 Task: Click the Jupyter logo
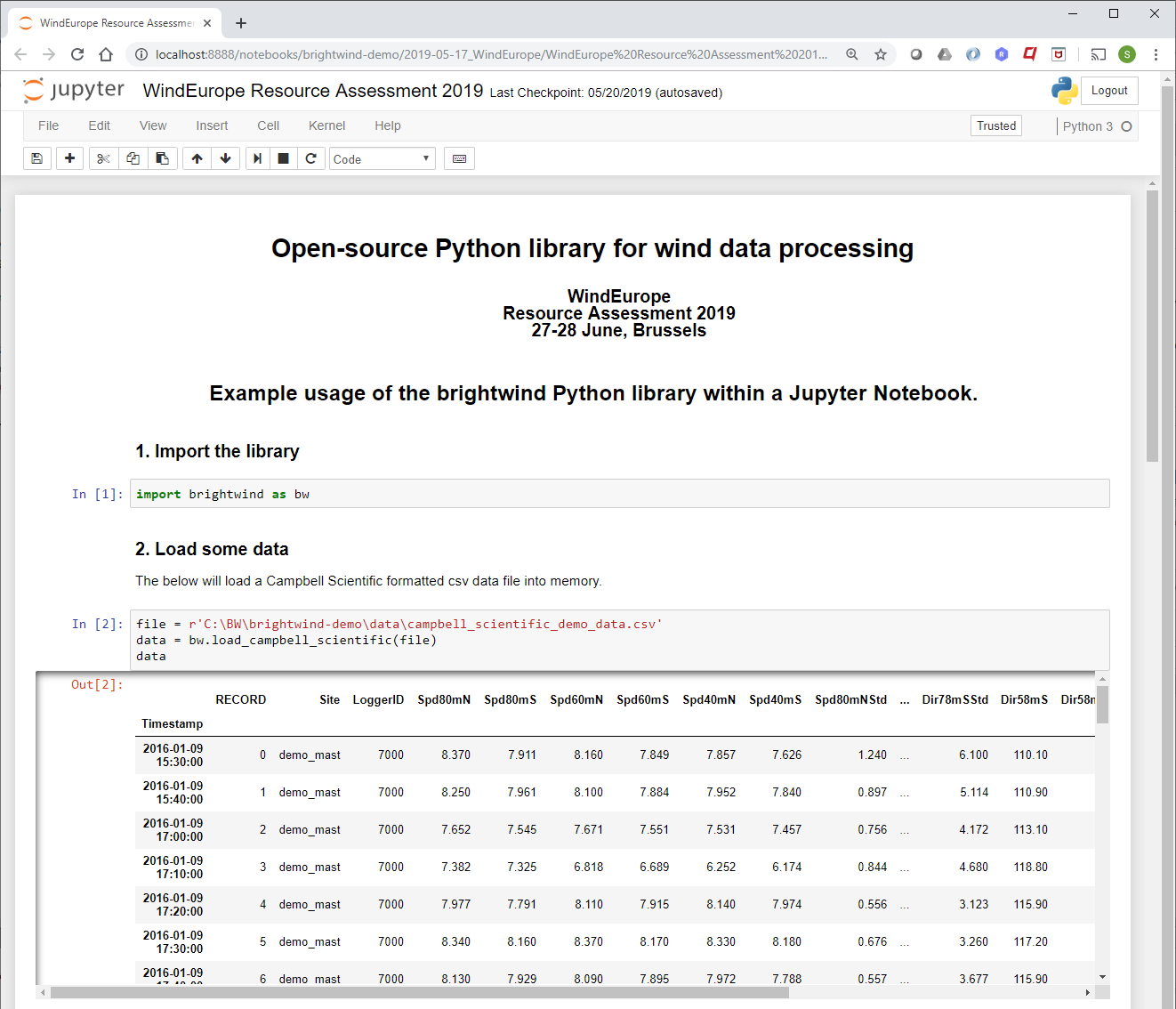[x=74, y=90]
